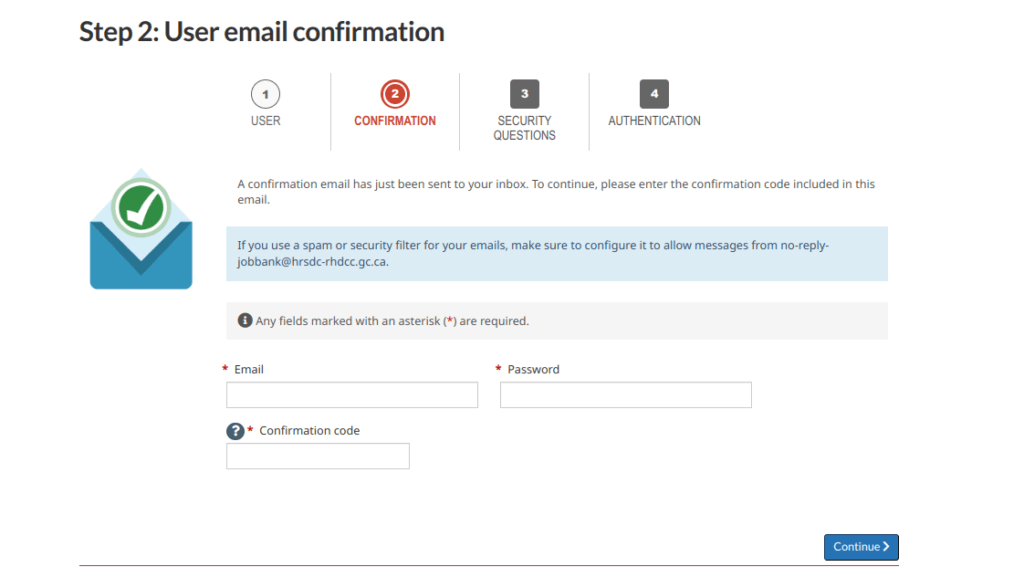The width and height of the screenshot is (1024, 567).
Task: Select the USER step label
Action: point(265,121)
